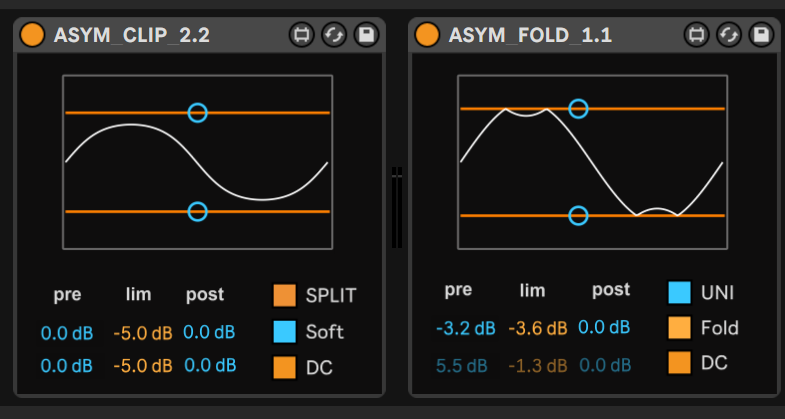
Task: Click upper threshold handle in ASYM_CLIP display
Action: pos(198,113)
